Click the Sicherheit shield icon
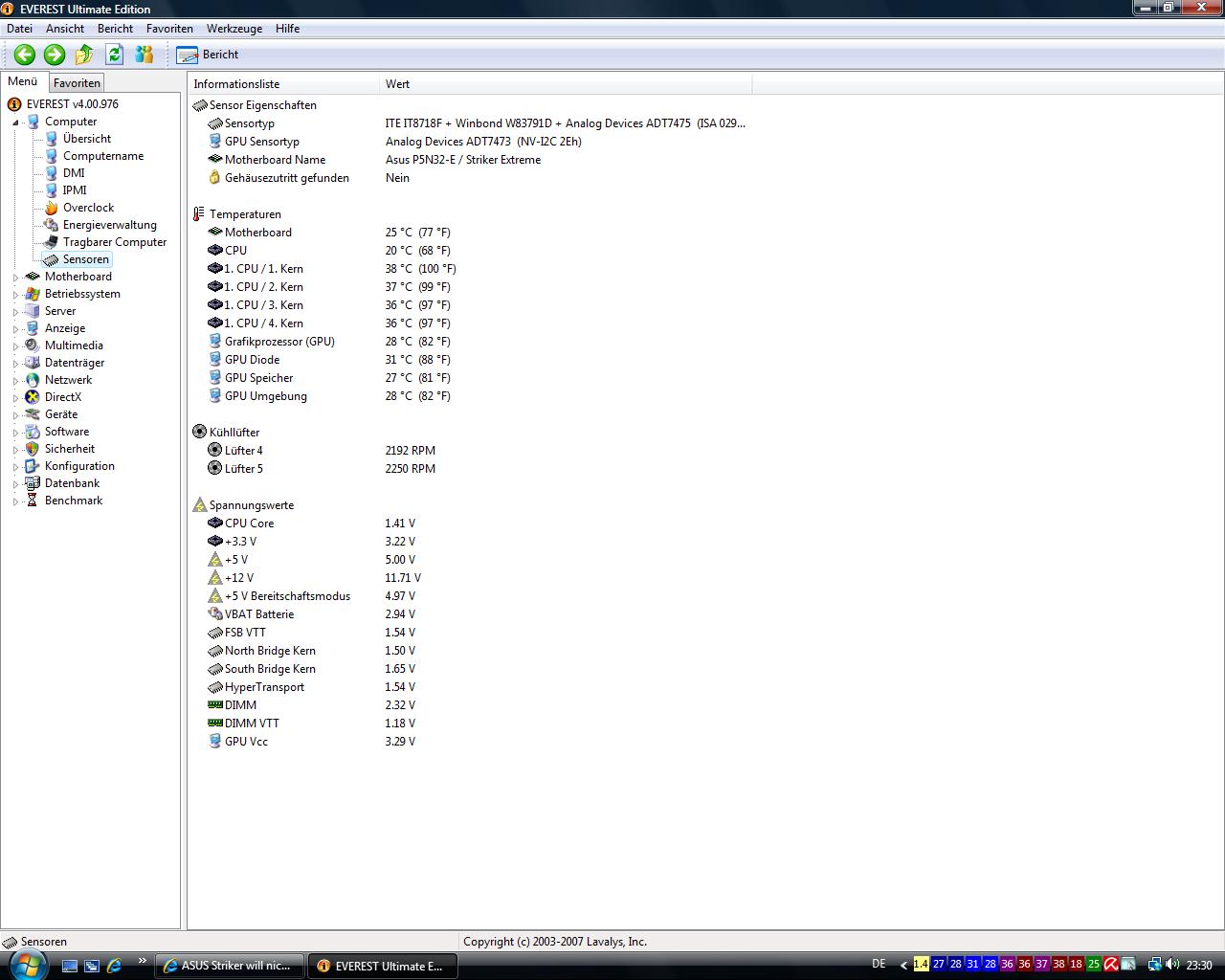The width and height of the screenshot is (1225, 980). [33, 449]
